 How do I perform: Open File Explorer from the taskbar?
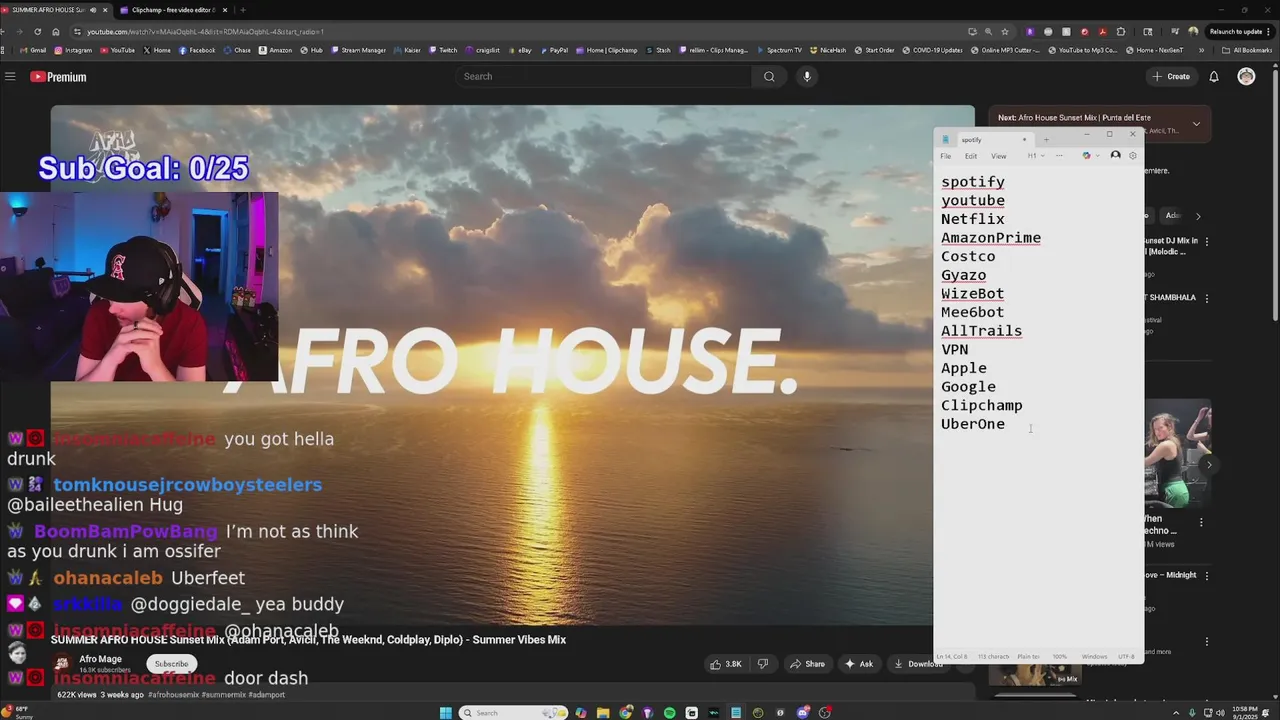coord(603,713)
